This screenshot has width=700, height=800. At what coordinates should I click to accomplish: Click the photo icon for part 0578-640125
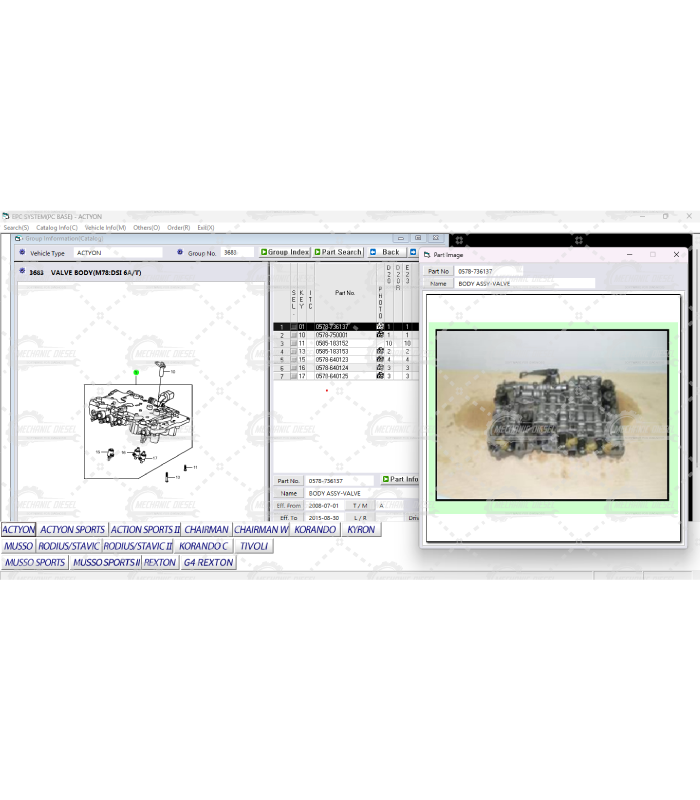380,376
